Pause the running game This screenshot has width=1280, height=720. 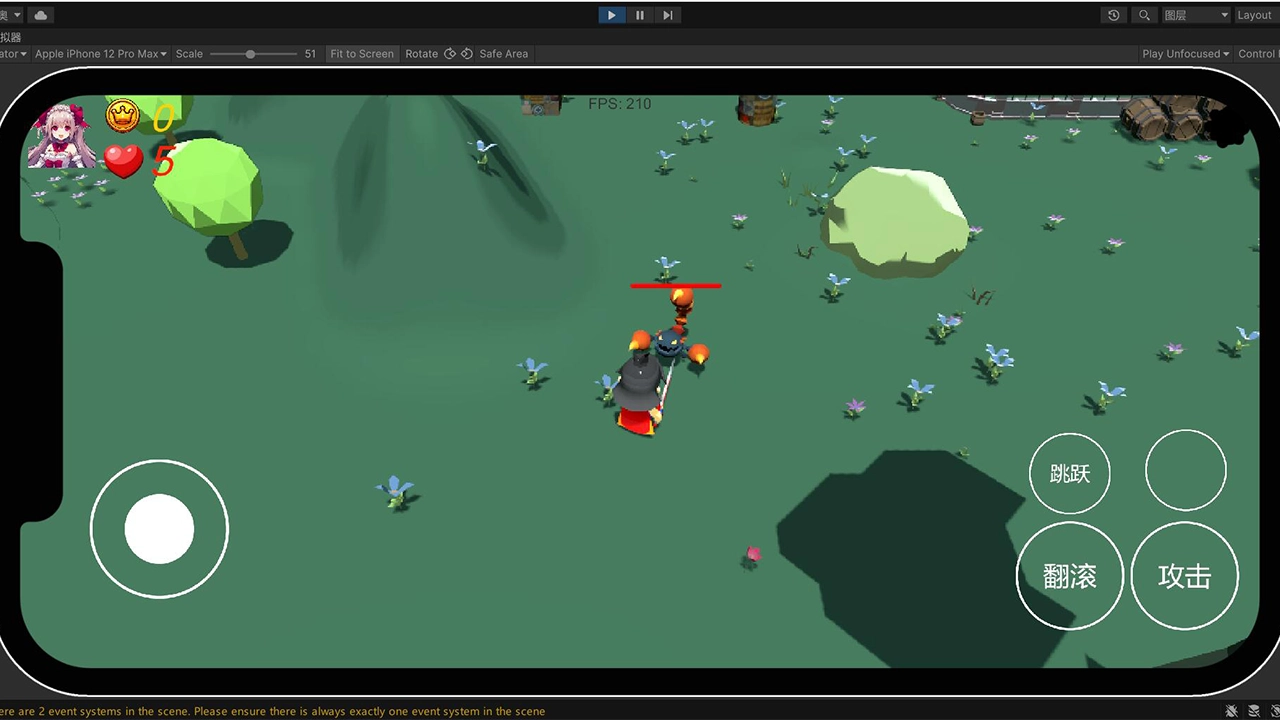(x=640, y=15)
